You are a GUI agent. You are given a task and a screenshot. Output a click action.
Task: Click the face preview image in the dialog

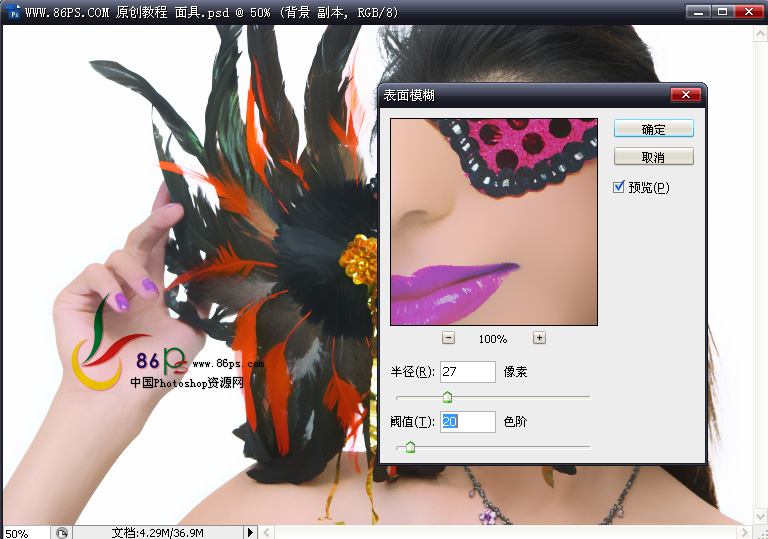[x=493, y=221]
